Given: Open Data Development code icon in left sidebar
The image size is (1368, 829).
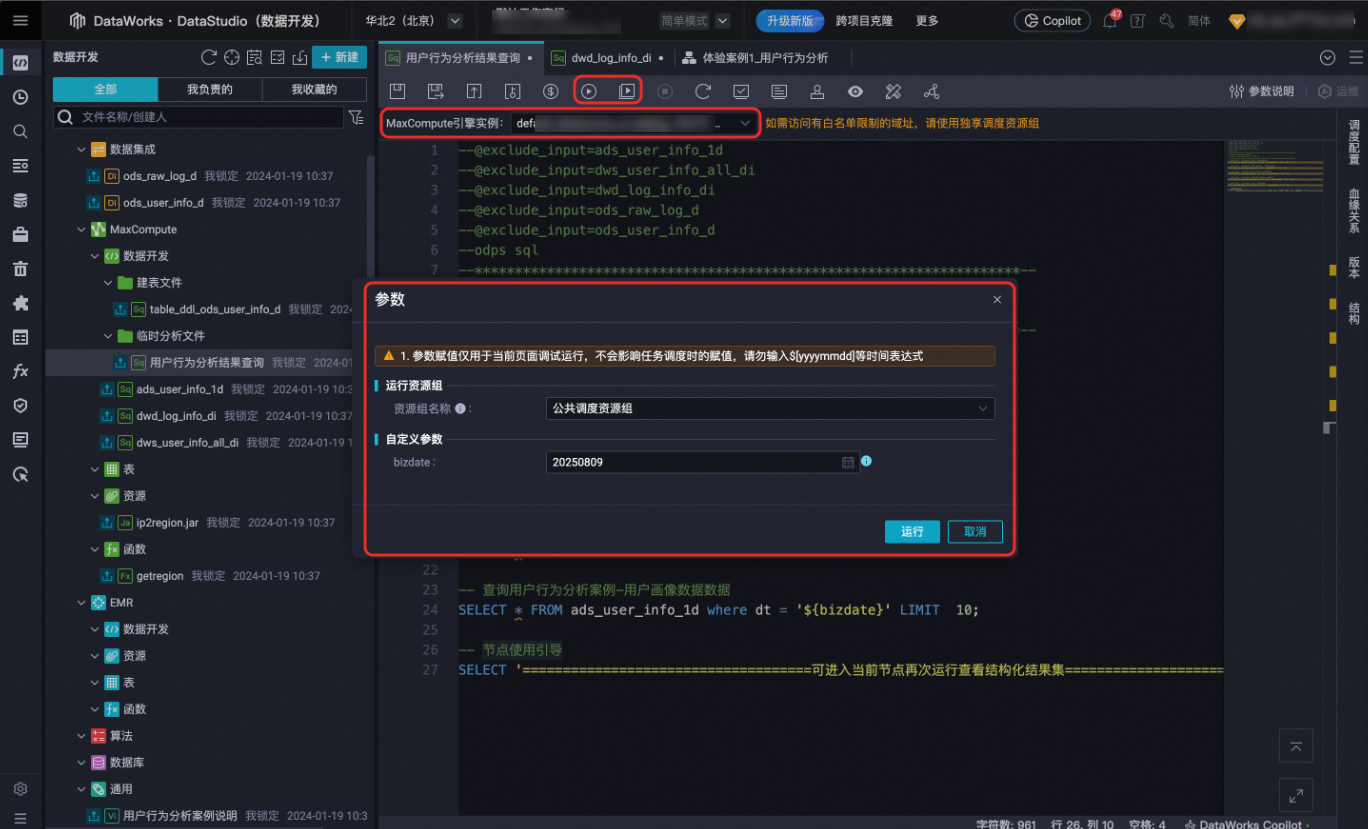Looking at the screenshot, I should pyautogui.click(x=20, y=63).
